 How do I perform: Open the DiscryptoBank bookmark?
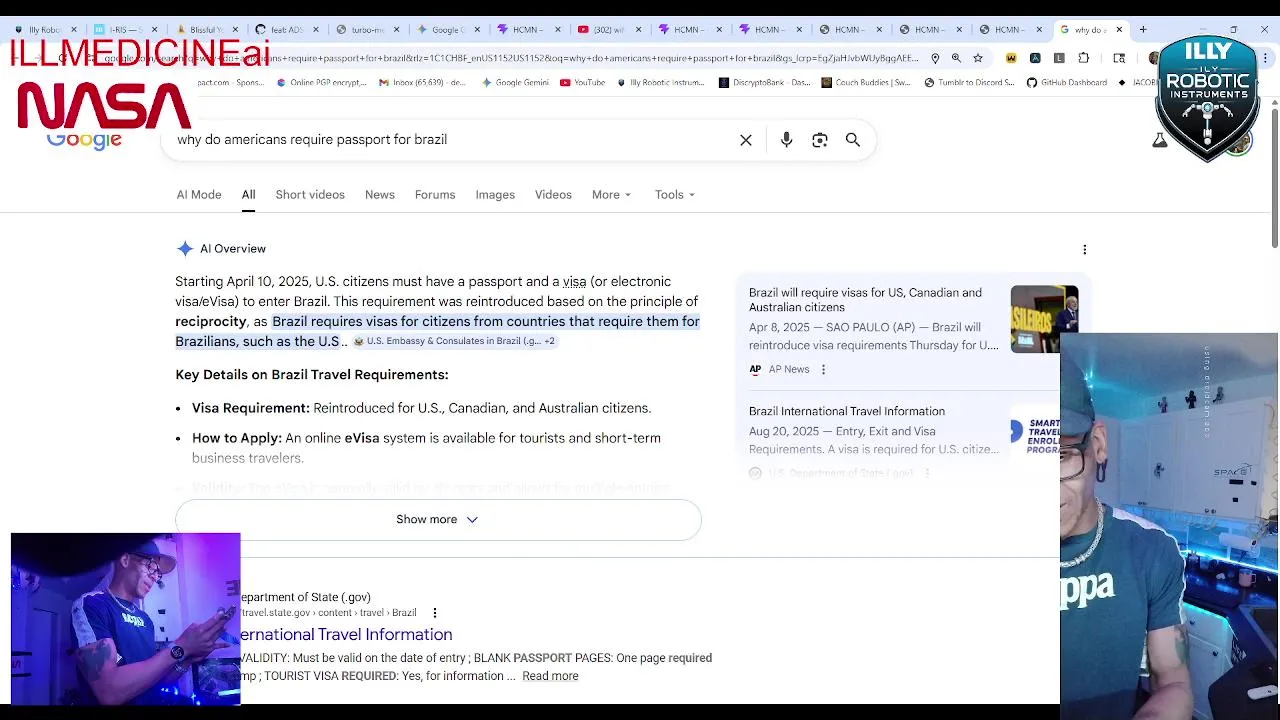764,82
